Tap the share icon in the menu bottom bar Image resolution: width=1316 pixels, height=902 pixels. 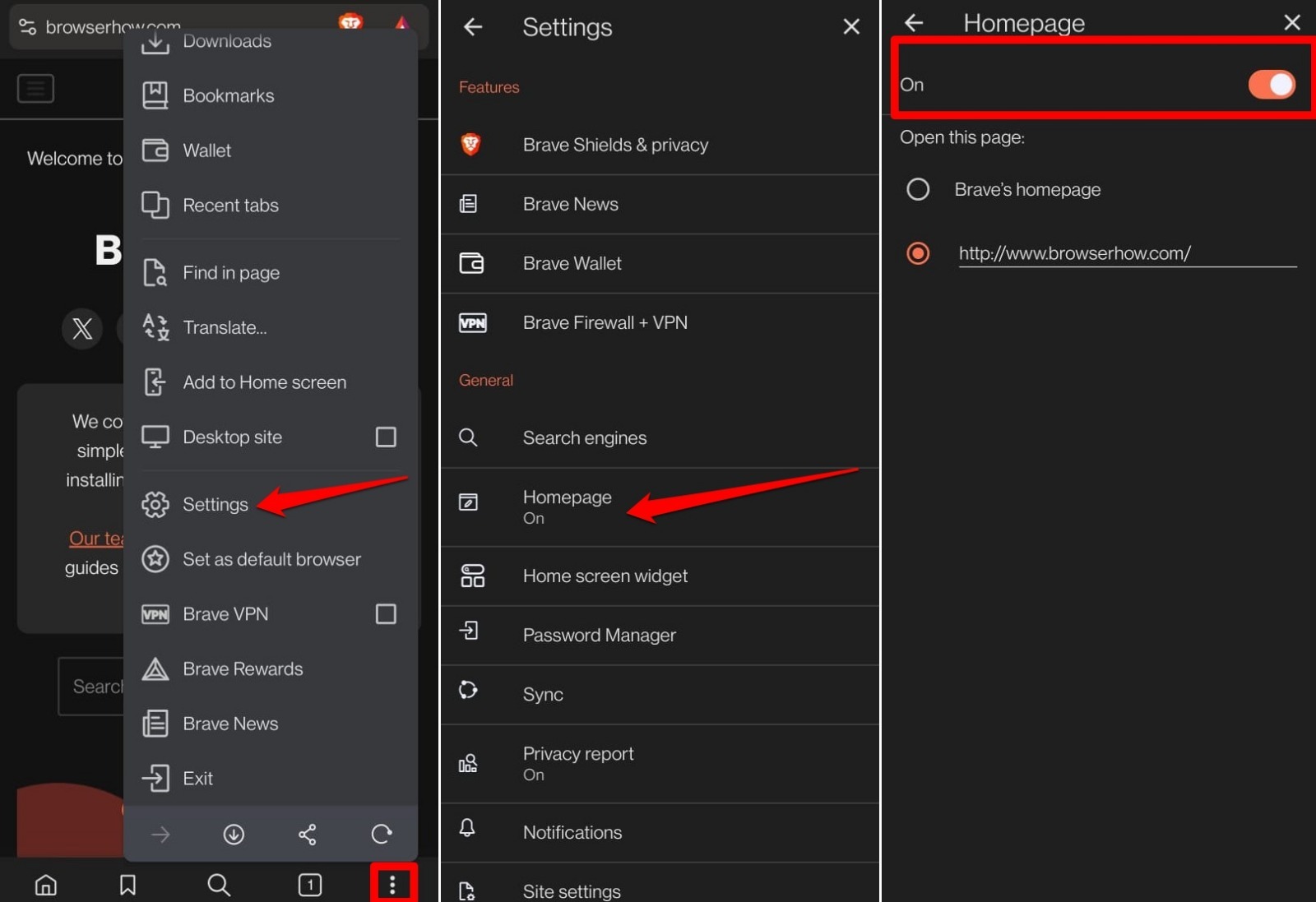tap(308, 835)
